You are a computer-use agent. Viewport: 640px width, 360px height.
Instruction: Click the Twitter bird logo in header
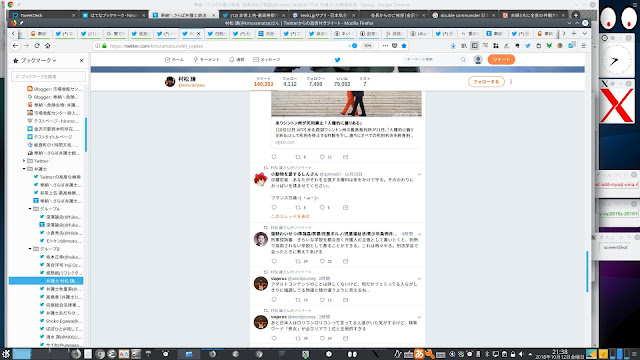(338, 60)
